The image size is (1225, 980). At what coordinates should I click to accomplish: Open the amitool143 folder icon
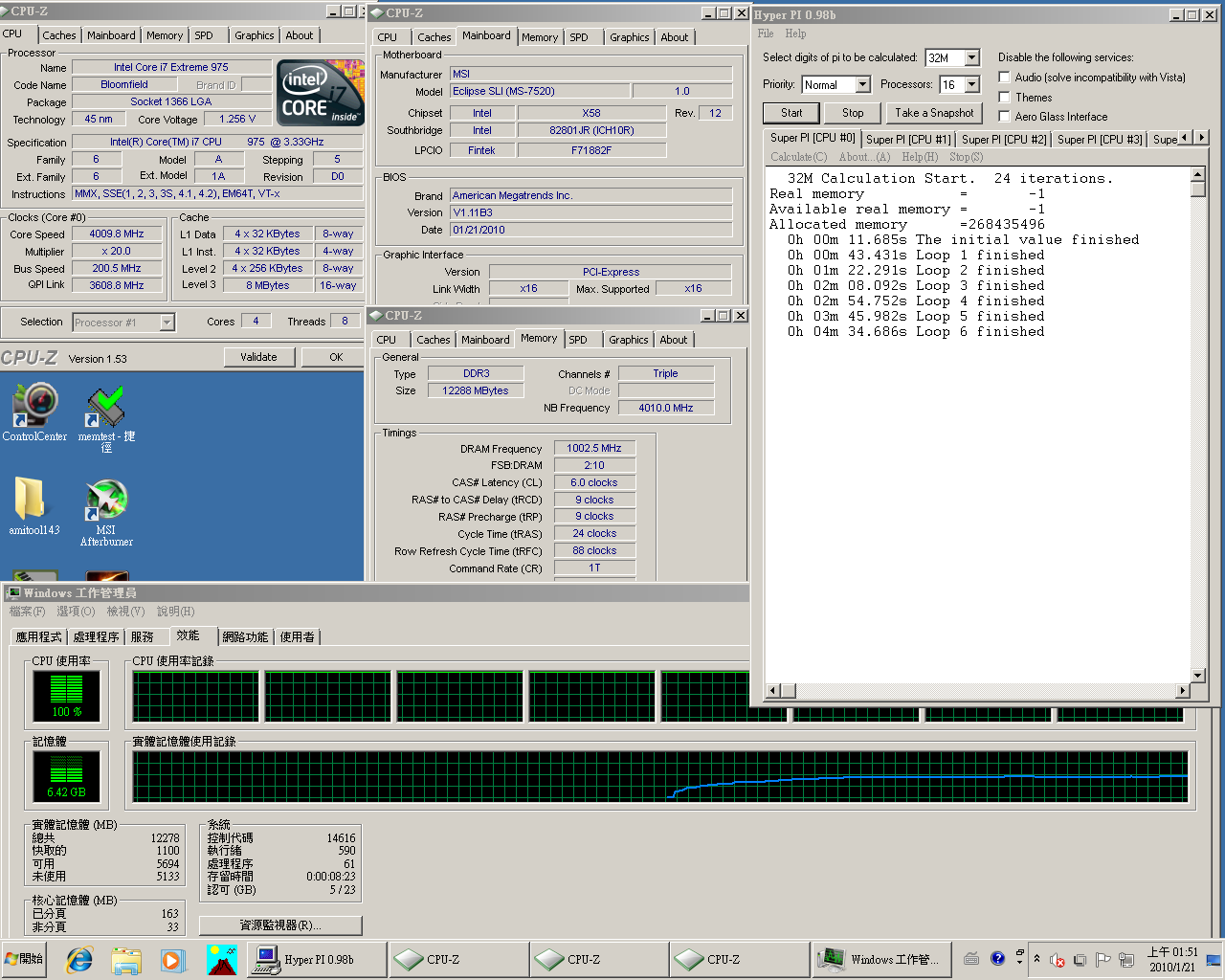[x=33, y=505]
